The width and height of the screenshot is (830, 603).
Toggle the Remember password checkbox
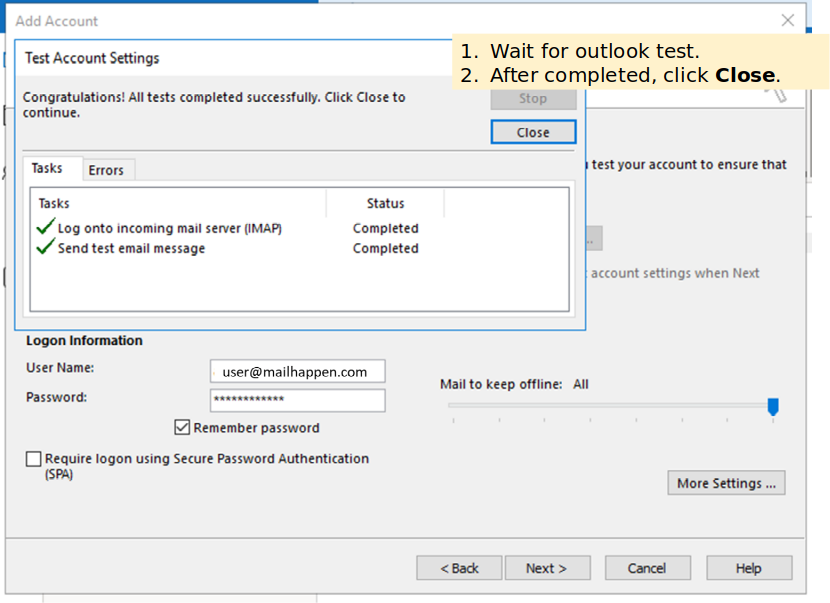182,427
